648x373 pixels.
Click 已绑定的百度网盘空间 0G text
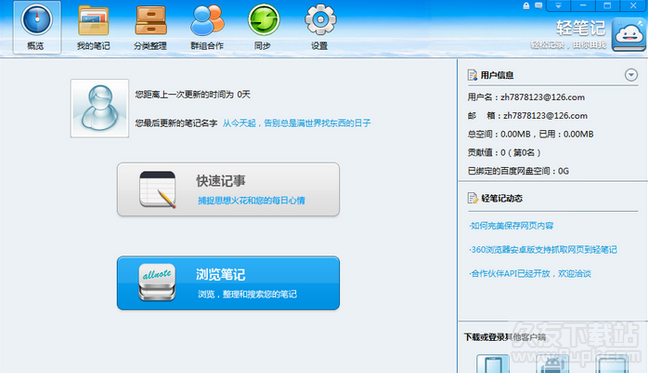click(518, 171)
